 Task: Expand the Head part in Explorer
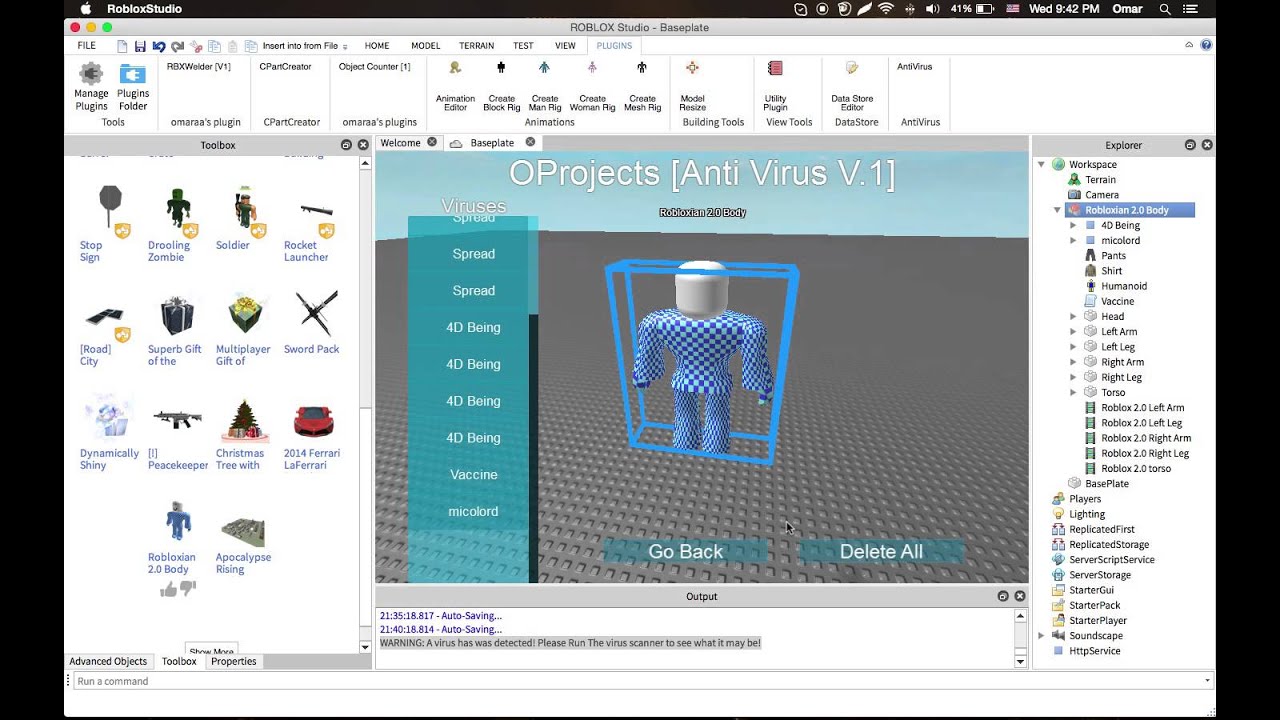point(1073,316)
